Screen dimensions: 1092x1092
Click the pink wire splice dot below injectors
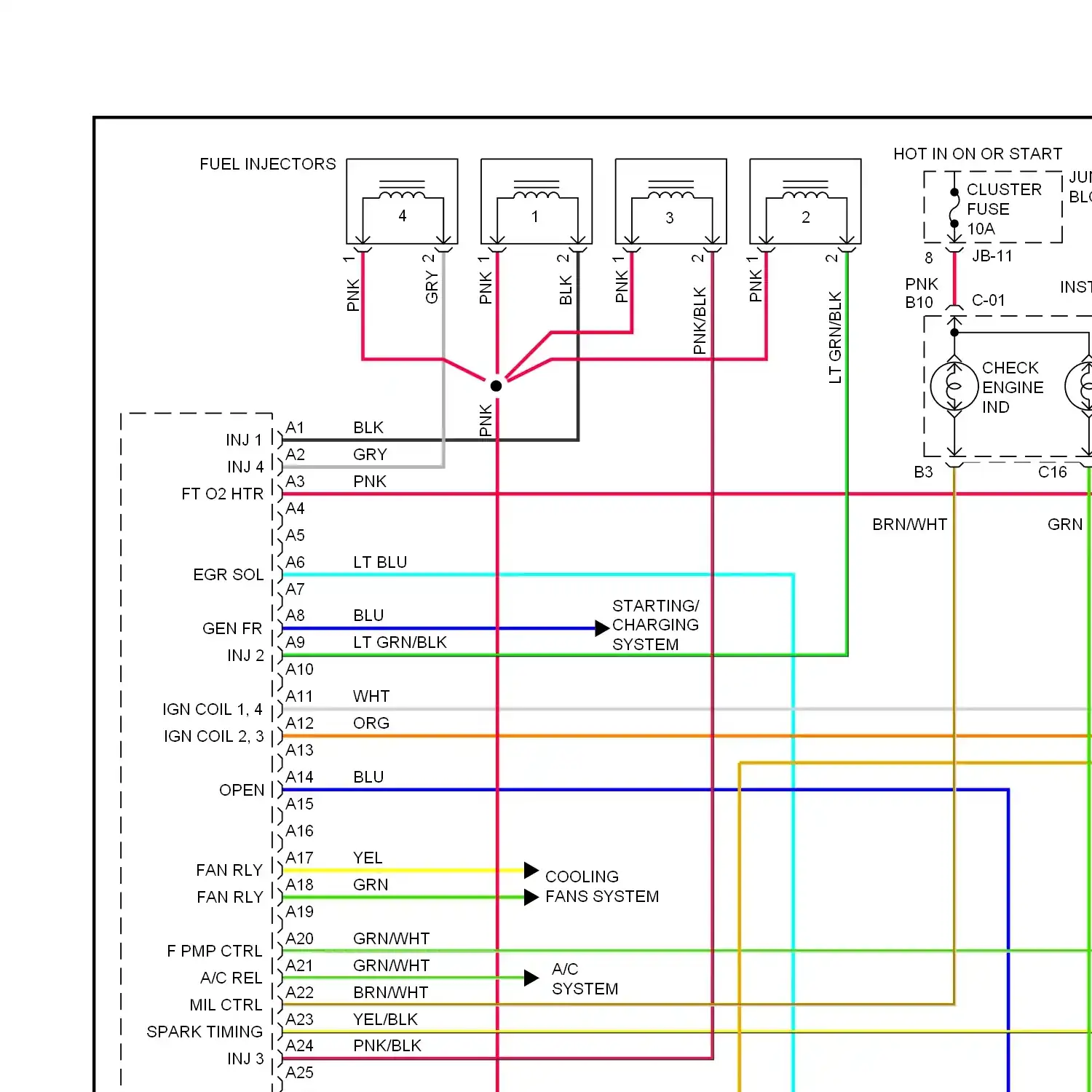(496, 386)
